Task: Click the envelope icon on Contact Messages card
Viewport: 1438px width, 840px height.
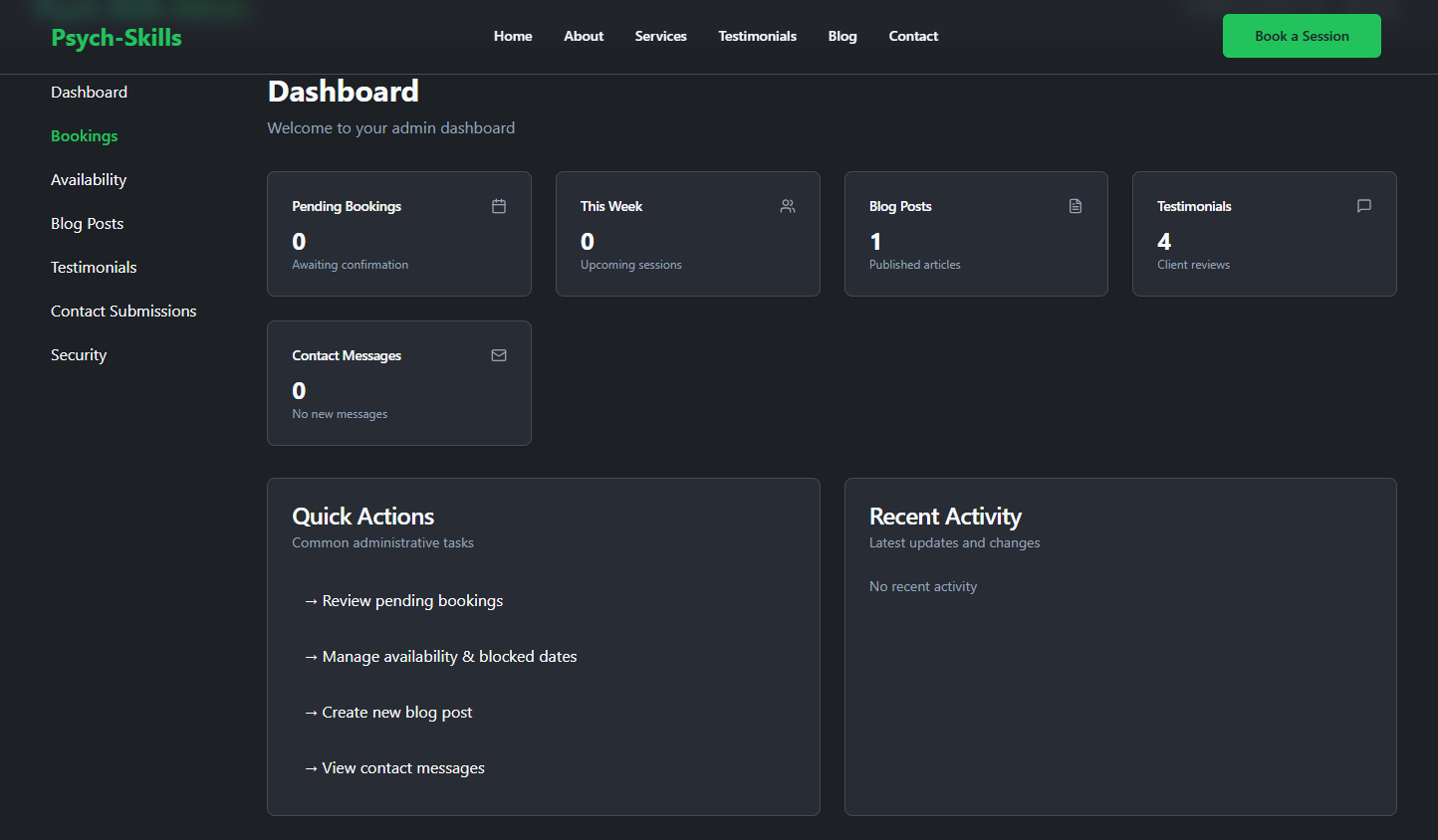Action: pyautogui.click(x=498, y=354)
